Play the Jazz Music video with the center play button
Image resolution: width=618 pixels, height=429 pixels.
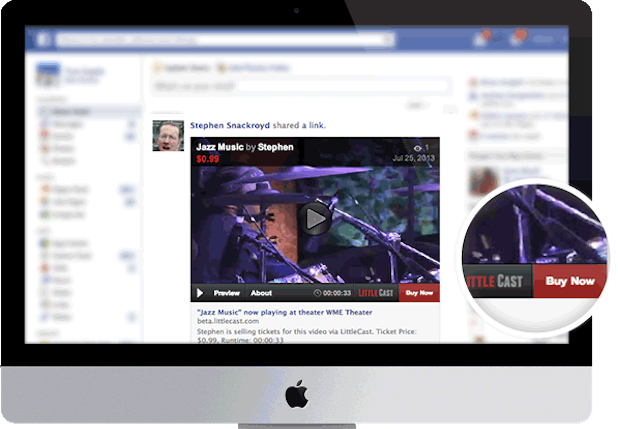click(x=316, y=218)
